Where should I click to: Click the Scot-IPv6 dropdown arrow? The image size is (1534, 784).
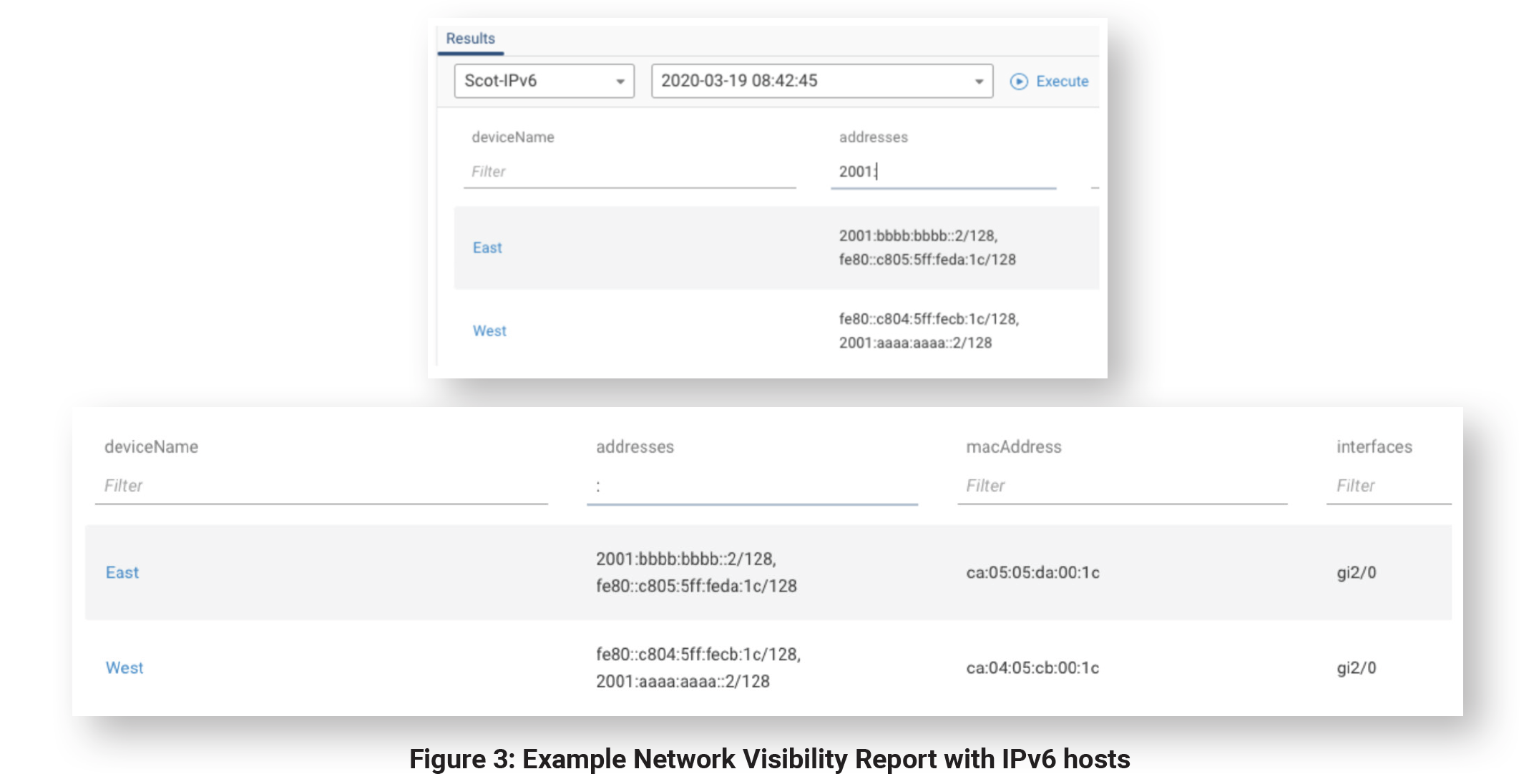tap(620, 82)
